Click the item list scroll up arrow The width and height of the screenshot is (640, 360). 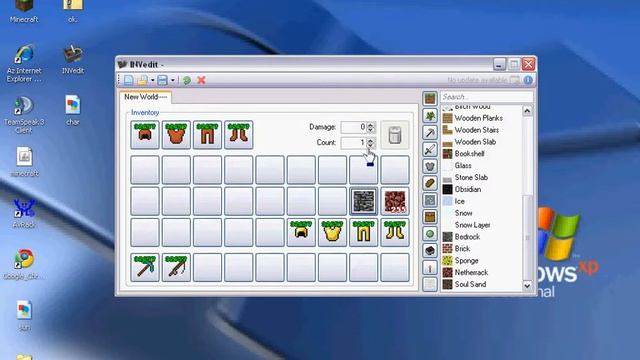527,111
